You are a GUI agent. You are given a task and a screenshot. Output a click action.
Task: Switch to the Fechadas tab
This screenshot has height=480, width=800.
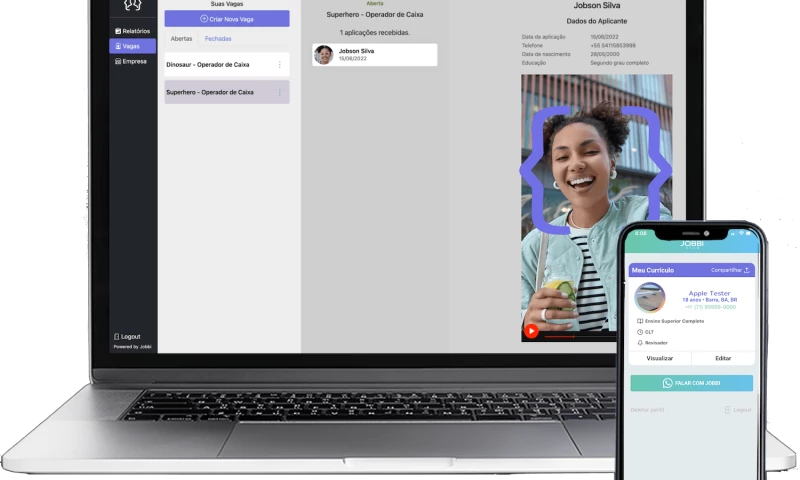(218, 39)
